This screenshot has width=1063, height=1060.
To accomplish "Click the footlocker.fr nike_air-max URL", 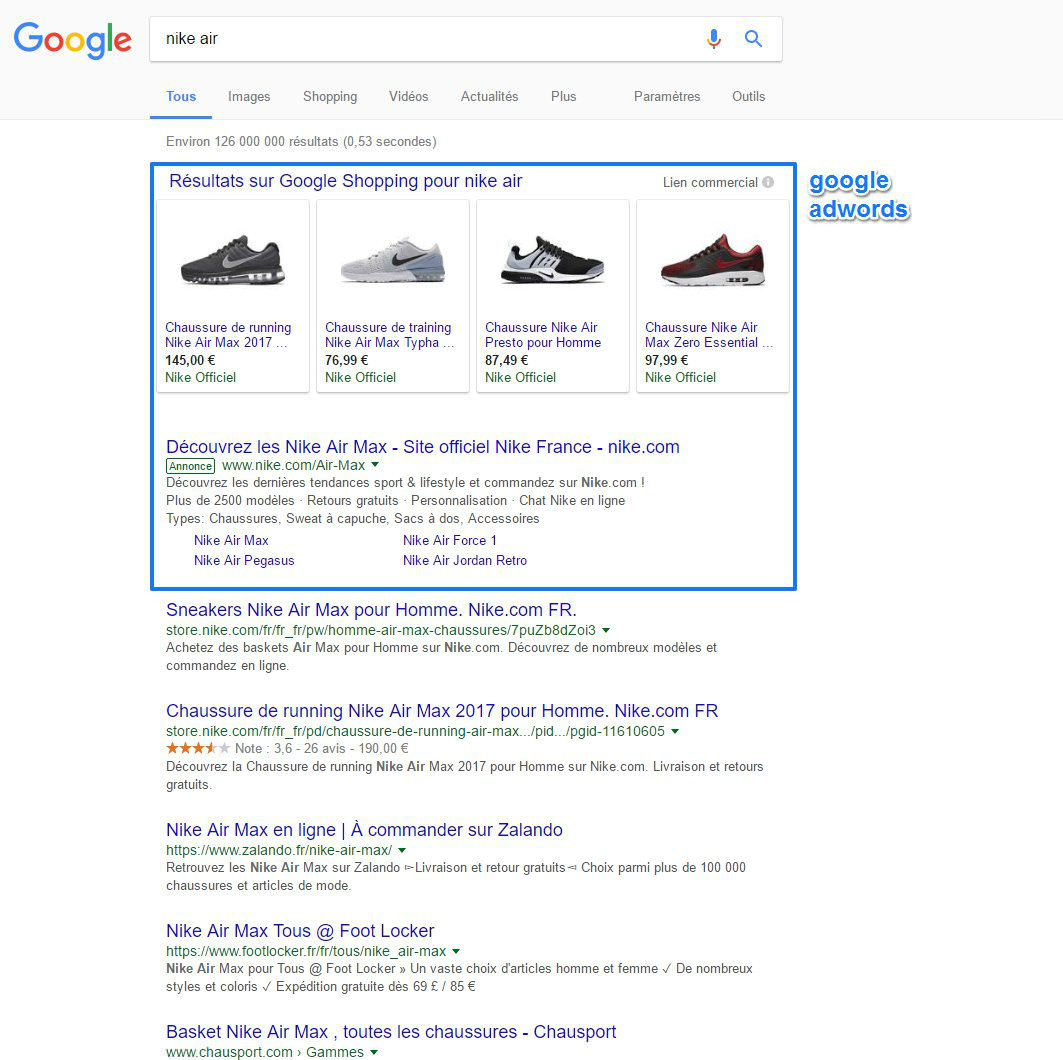I will 306,951.
